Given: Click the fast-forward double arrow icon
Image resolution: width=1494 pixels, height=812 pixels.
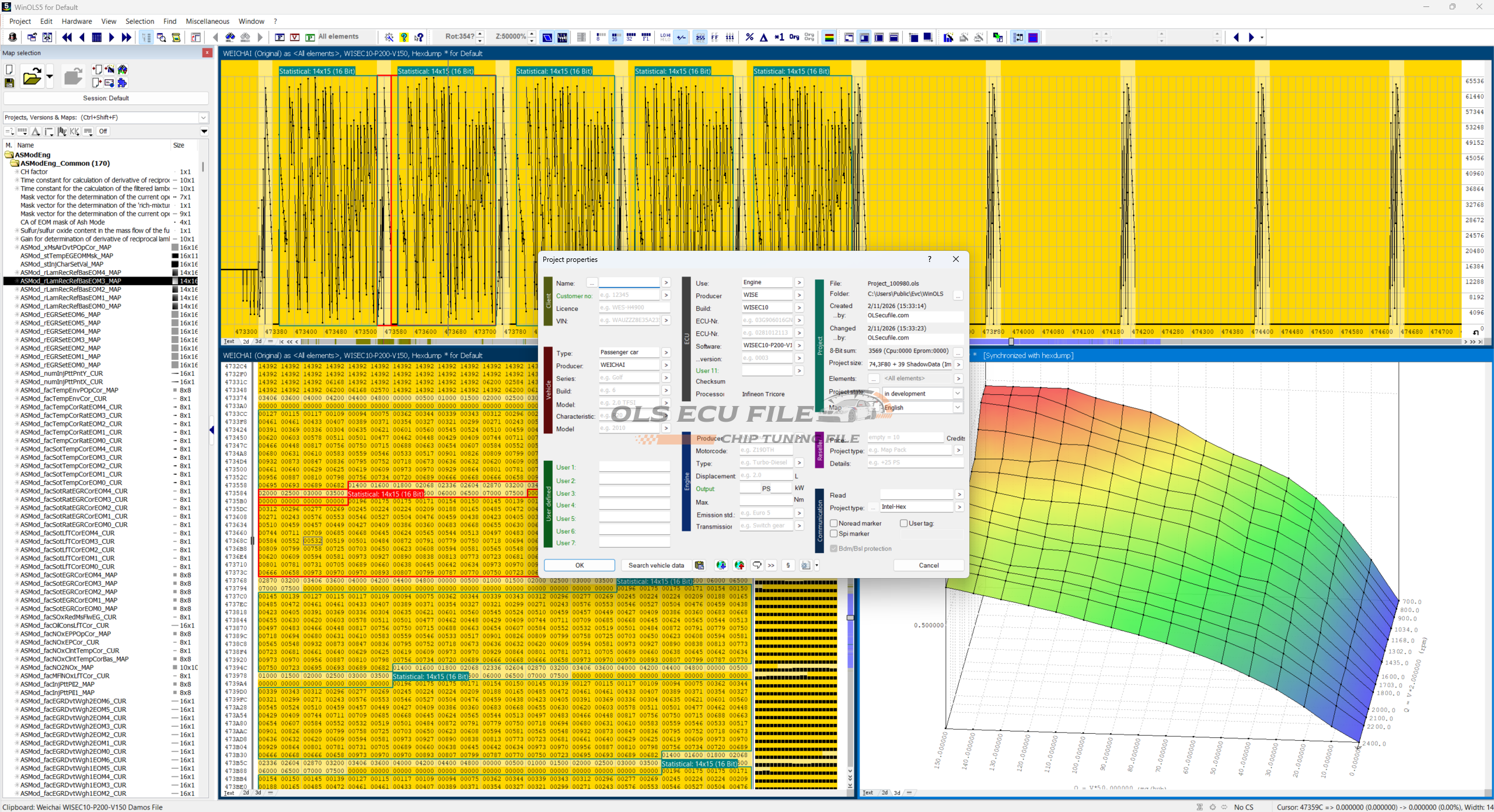Looking at the screenshot, I should point(126,37).
